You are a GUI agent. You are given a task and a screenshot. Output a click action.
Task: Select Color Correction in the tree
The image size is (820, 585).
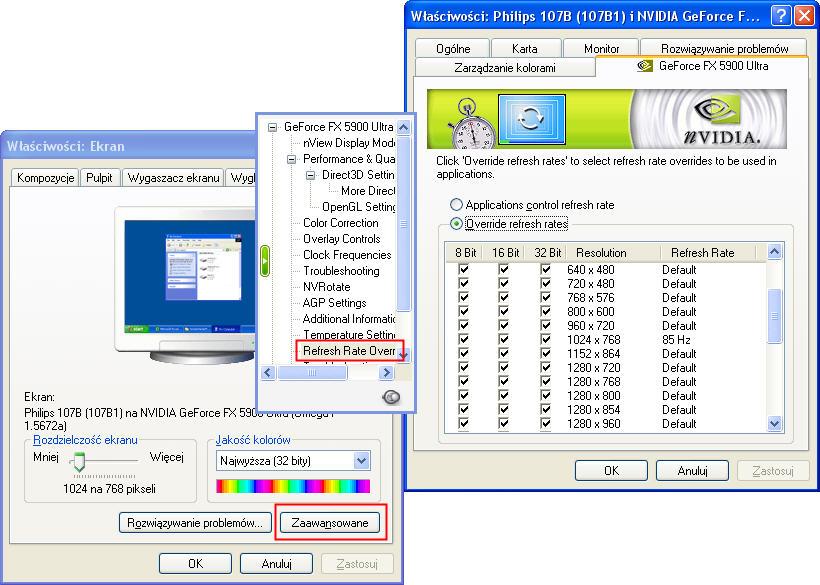coord(341,223)
